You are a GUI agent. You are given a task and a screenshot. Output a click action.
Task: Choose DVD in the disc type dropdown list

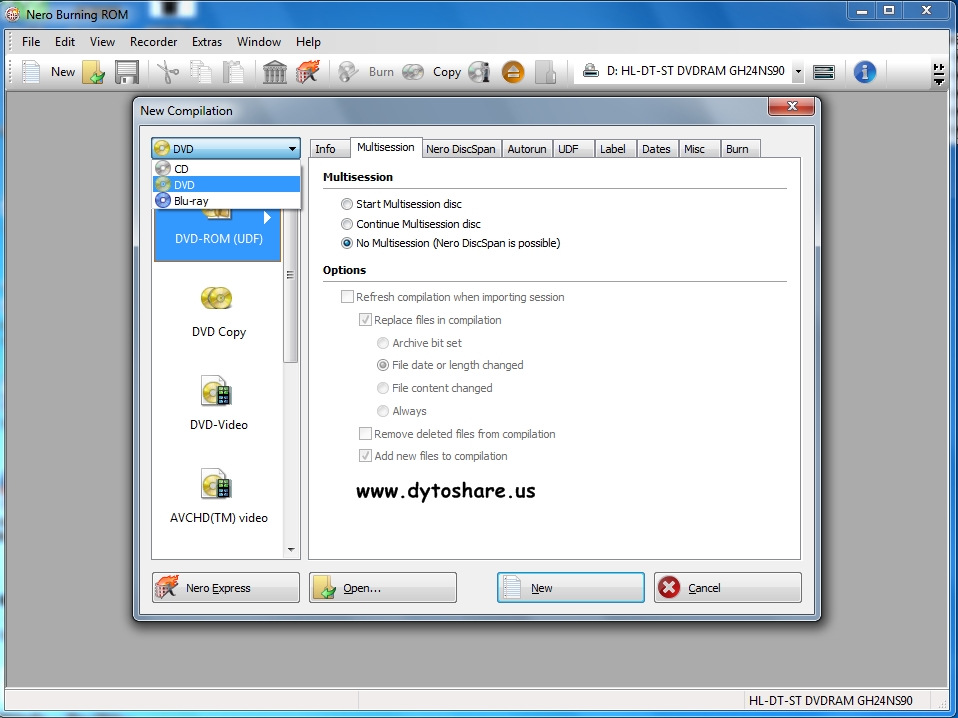(227, 185)
